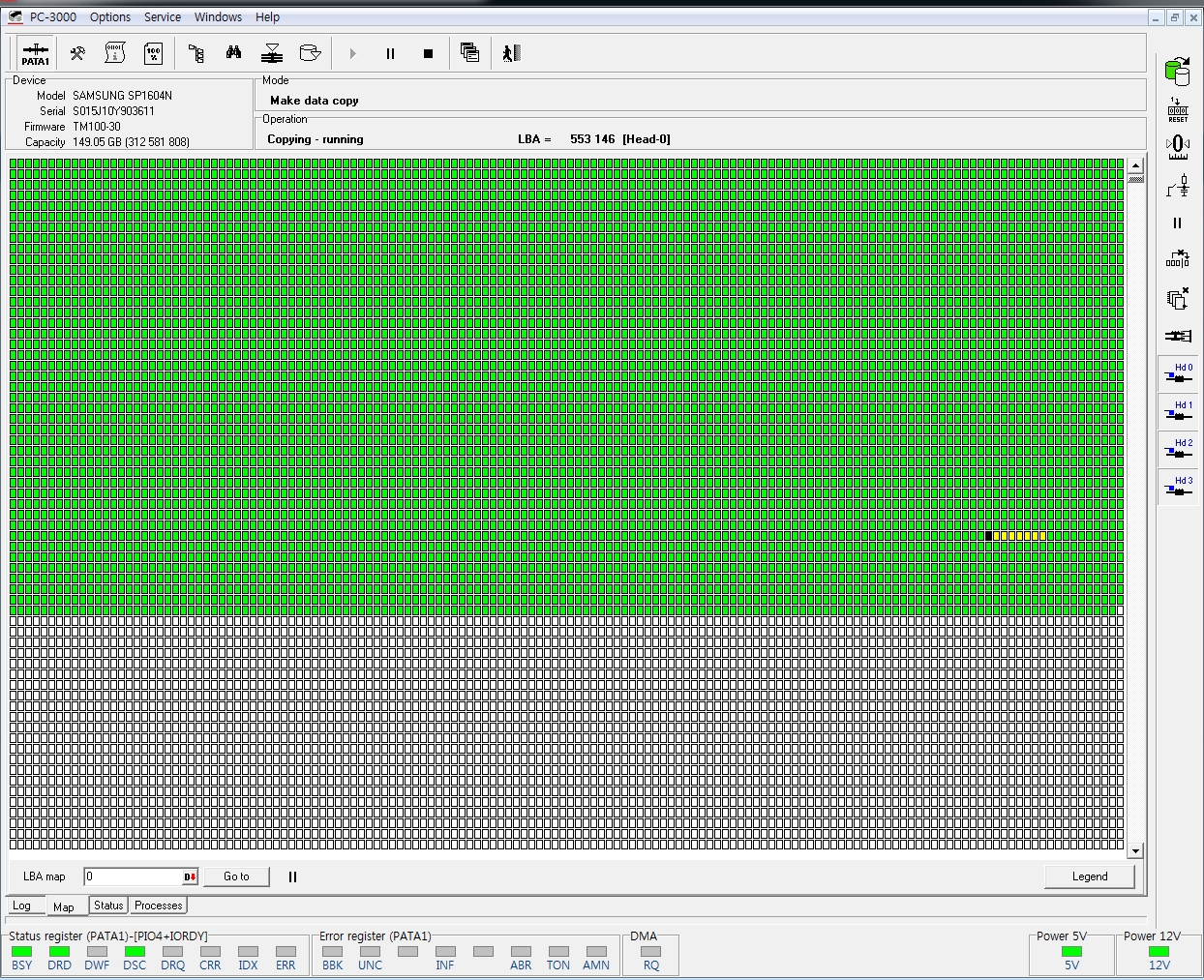Click the LBA map input field
Viewport: 1204px width, 980px height.
pos(133,876)
